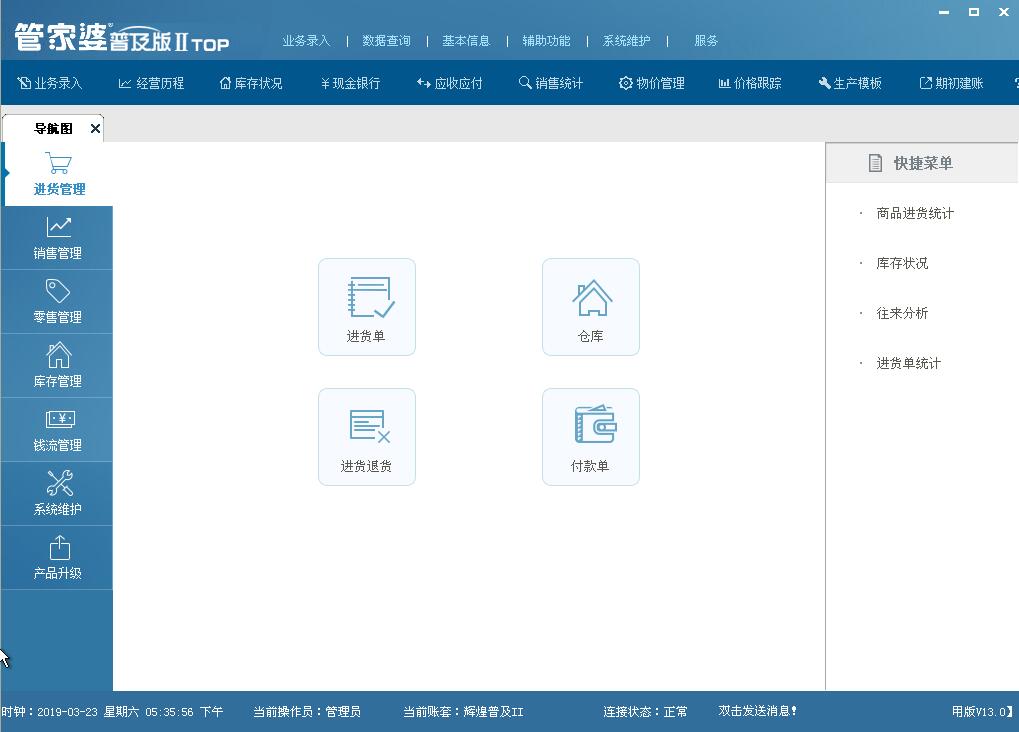The width and height of the screenshot is (1019, 732).
Task: Launch 产品升级 from the sidebar
Action: coord(57,557)
